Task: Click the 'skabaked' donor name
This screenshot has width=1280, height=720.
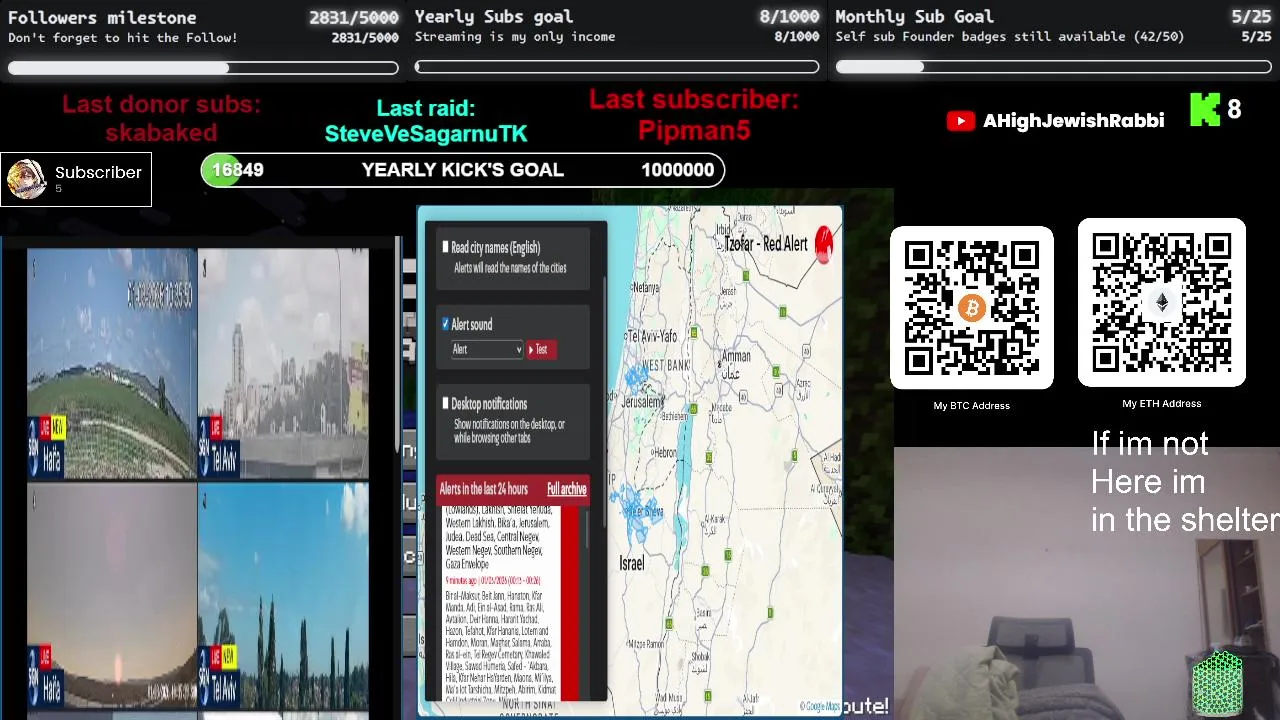Action: (161, 133)
